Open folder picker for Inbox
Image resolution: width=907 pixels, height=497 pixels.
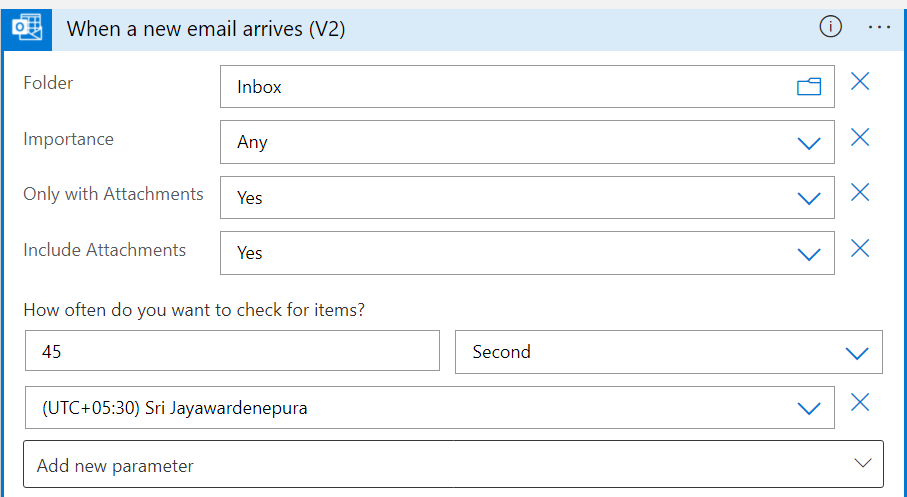(x=808, y=87)
